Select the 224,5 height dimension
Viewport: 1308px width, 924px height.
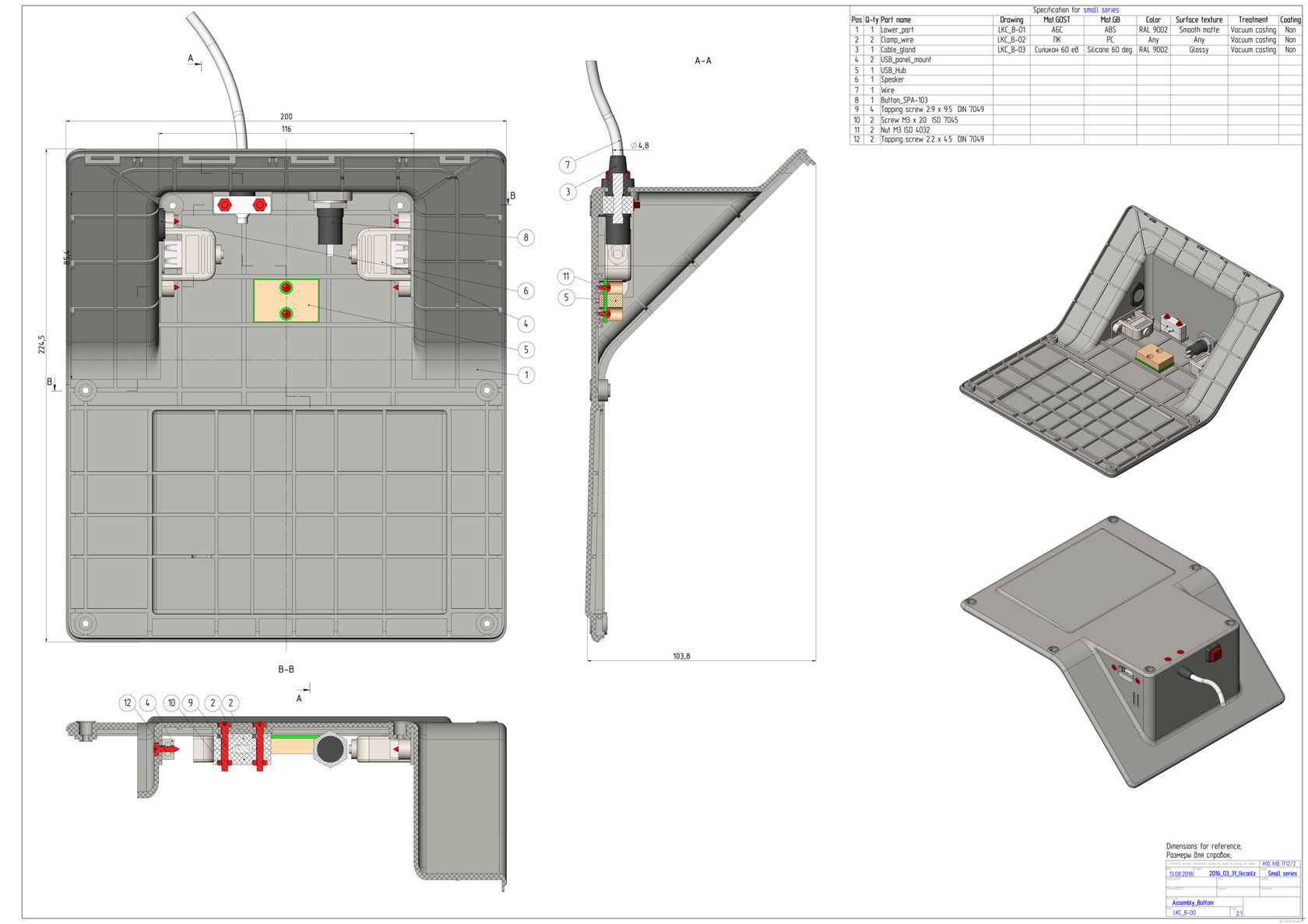coord(42,344)
